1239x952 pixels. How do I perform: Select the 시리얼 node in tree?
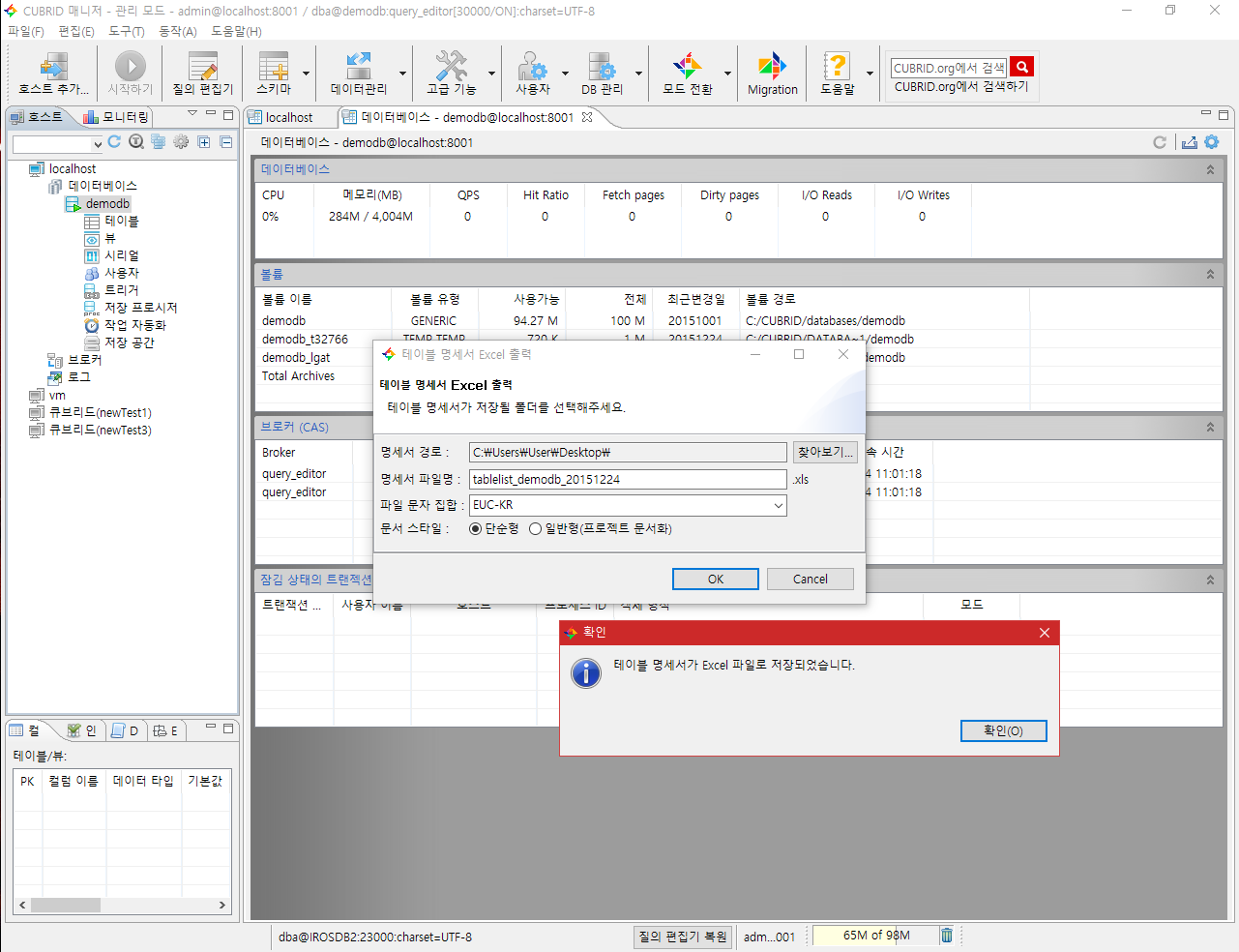pyautogui.click(x=122, y=255)
